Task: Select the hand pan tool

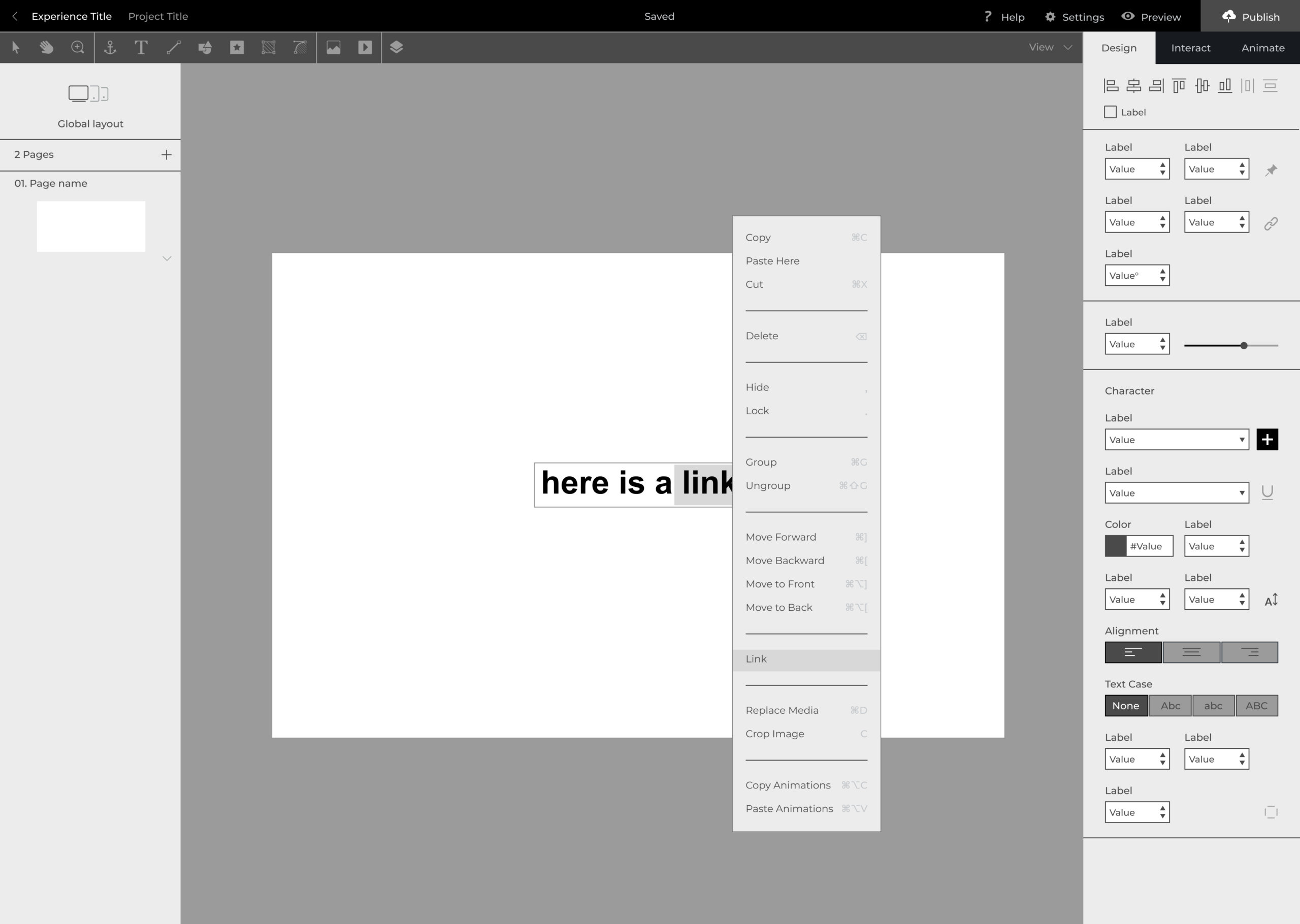Action: pos(47,47)
